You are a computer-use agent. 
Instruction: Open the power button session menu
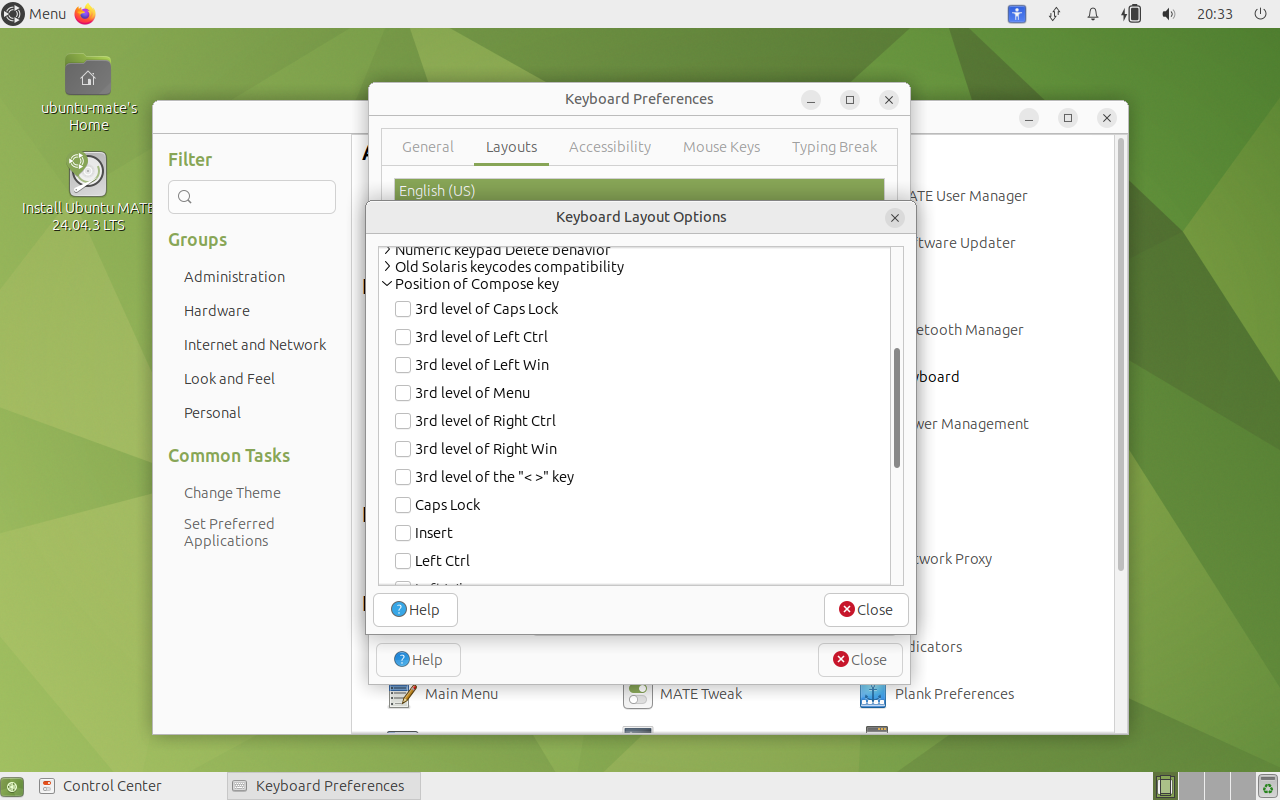[1260, 14]
